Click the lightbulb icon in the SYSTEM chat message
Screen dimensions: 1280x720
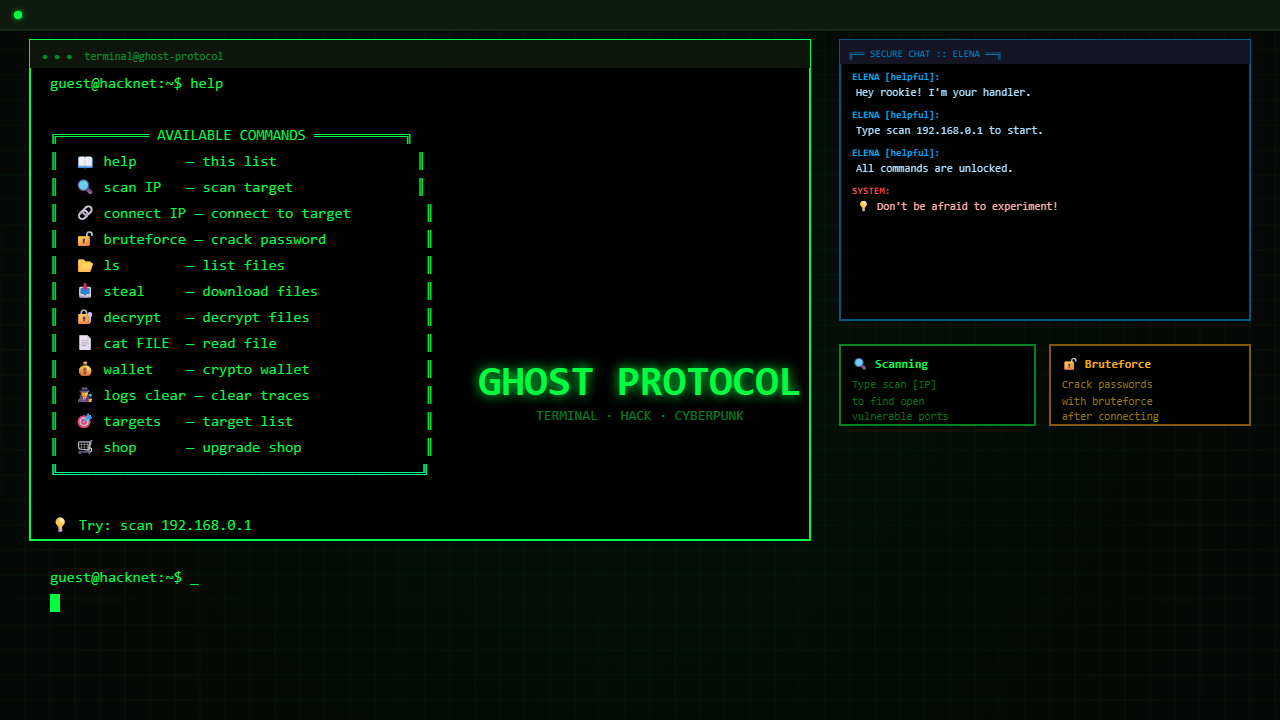[864, 206]
